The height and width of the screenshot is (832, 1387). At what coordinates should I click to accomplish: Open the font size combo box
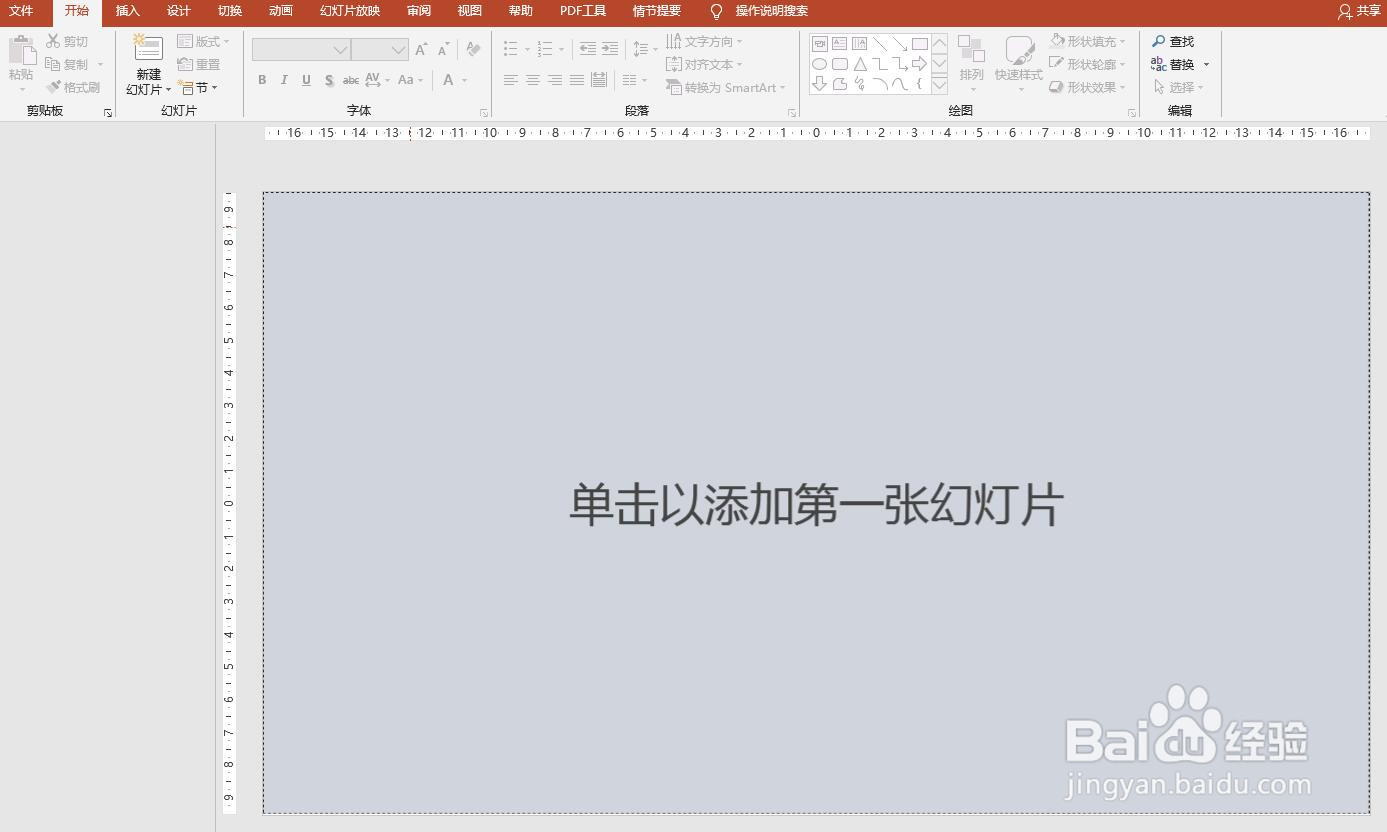coord(380,49)
